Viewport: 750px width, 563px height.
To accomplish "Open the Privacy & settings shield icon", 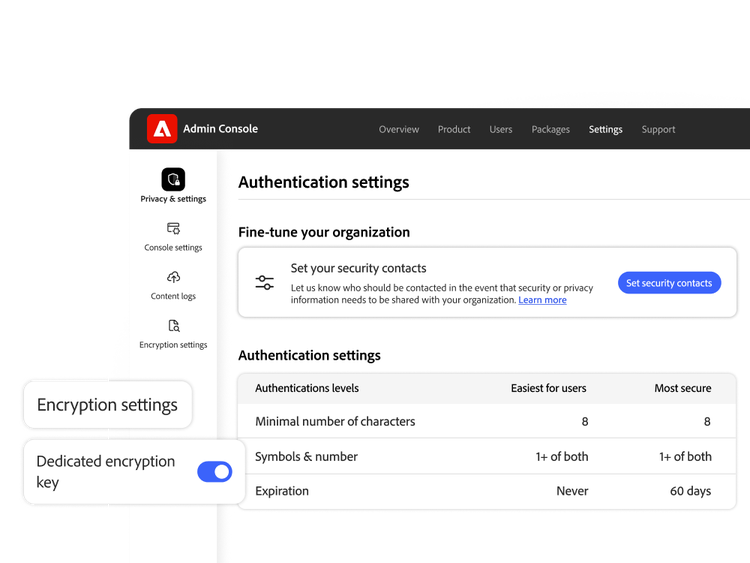I will (x=173, y=179).
